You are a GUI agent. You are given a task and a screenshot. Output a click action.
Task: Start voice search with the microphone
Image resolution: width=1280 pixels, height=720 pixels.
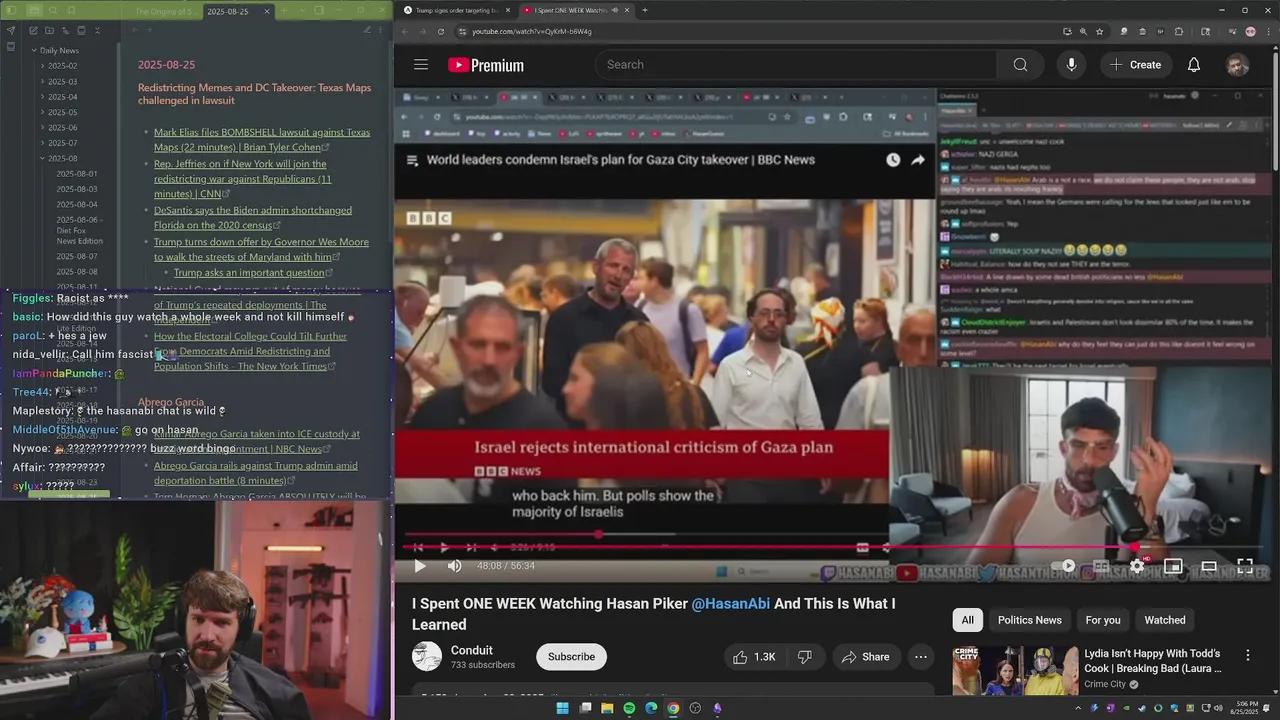coord(1071,65)
